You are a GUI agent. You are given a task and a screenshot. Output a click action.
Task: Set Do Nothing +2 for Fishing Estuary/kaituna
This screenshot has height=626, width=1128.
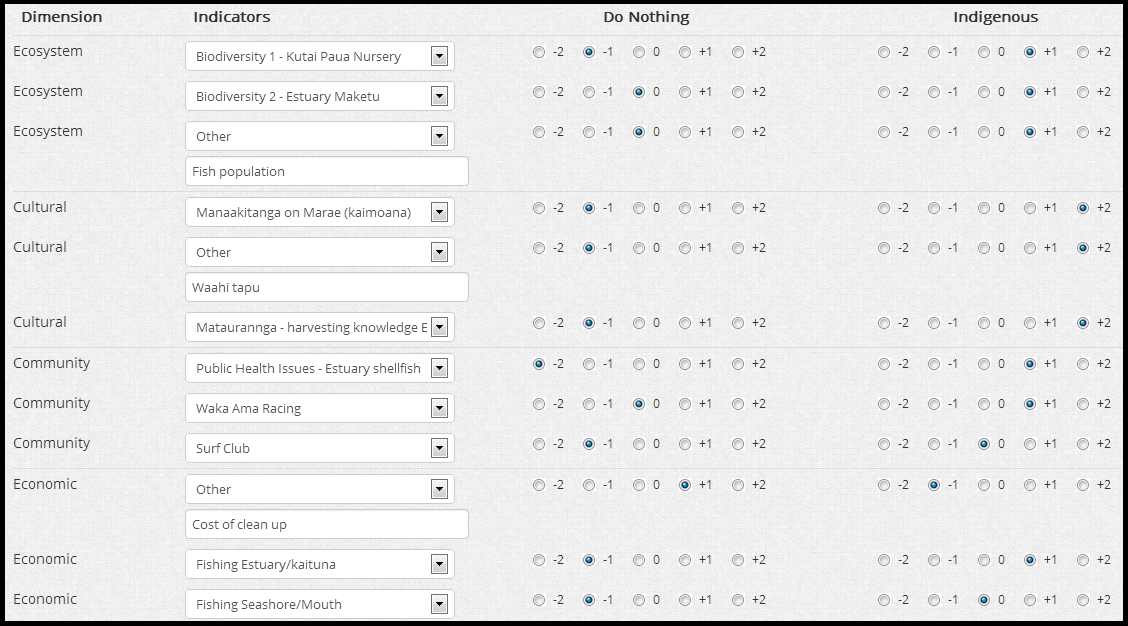tap(738, 560)
